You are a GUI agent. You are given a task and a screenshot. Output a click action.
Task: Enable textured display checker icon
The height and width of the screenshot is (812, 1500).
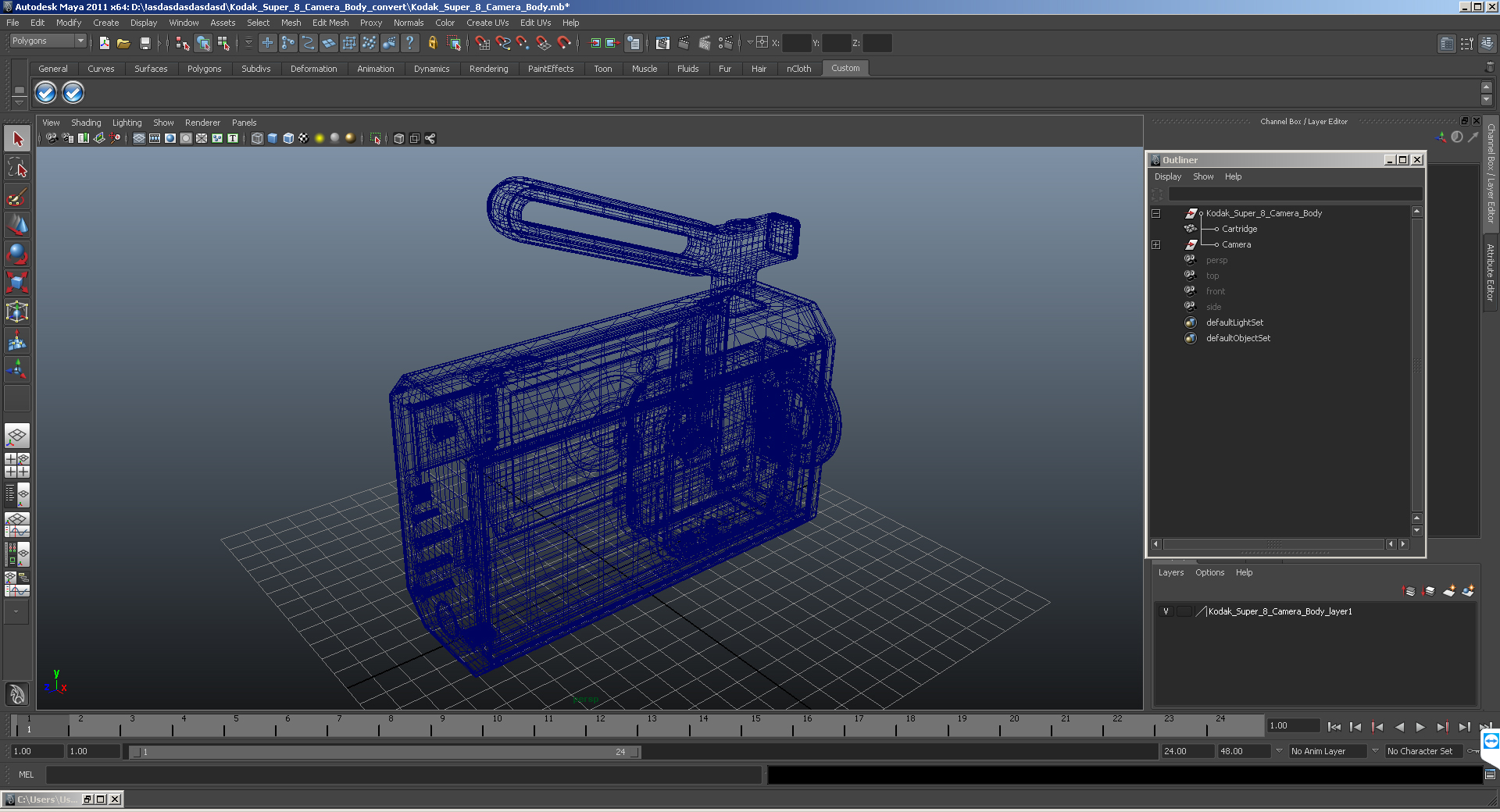click(x=304, y=138)
